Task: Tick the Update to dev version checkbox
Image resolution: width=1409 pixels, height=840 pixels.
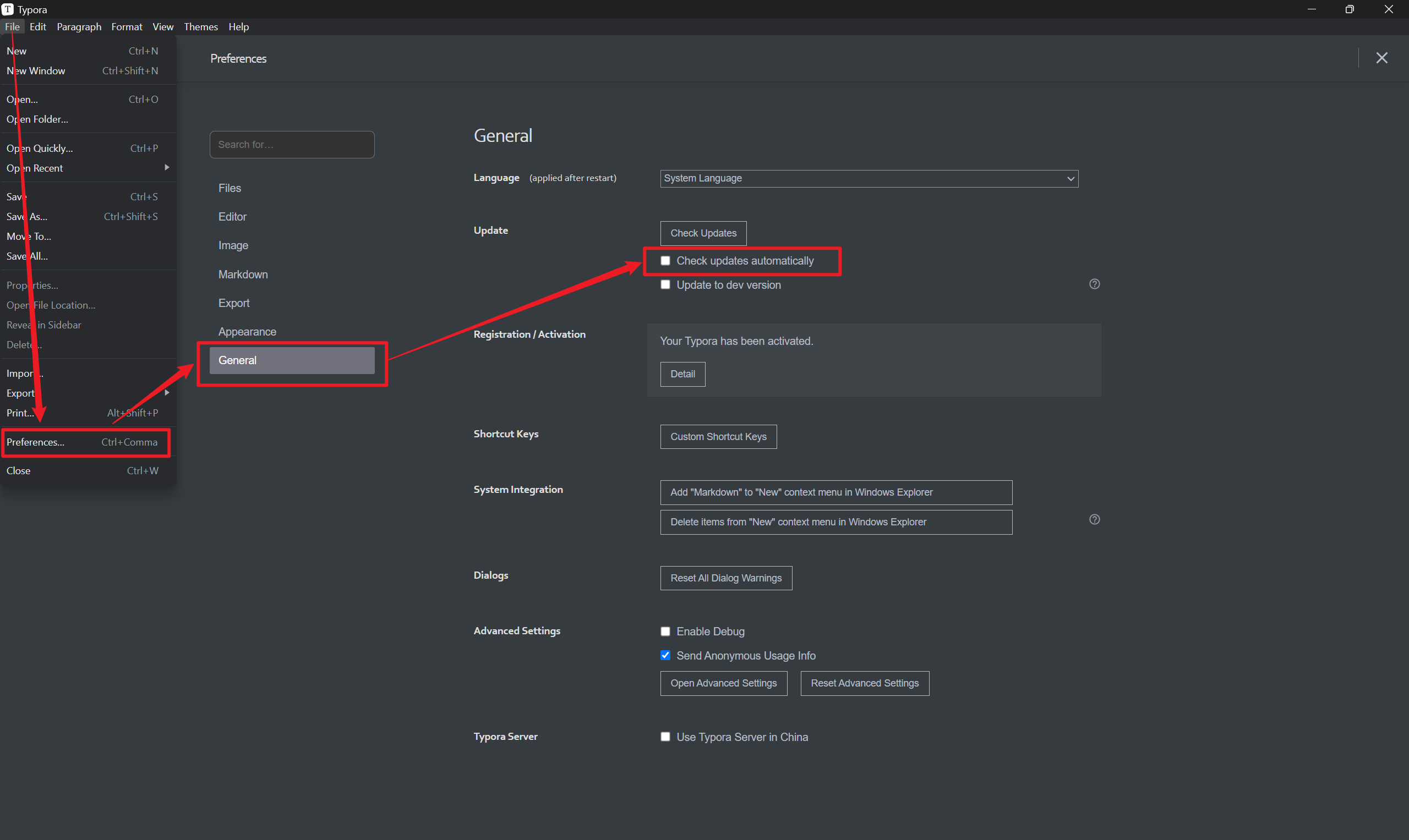Action: 665,285
